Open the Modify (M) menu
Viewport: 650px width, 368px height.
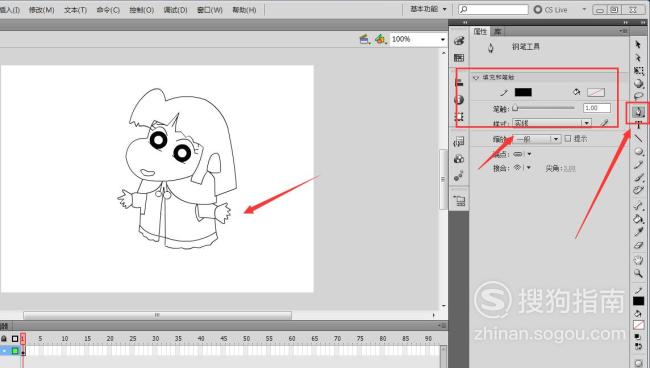tap(41, 10)
